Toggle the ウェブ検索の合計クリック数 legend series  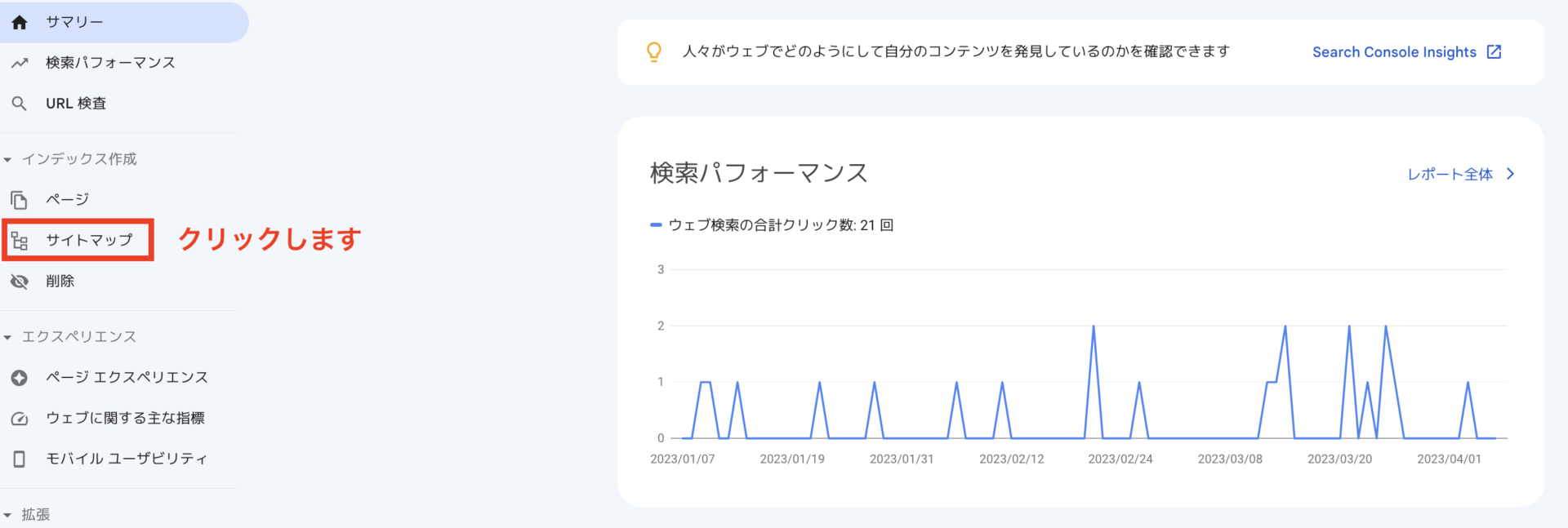(x=771, y=225)
